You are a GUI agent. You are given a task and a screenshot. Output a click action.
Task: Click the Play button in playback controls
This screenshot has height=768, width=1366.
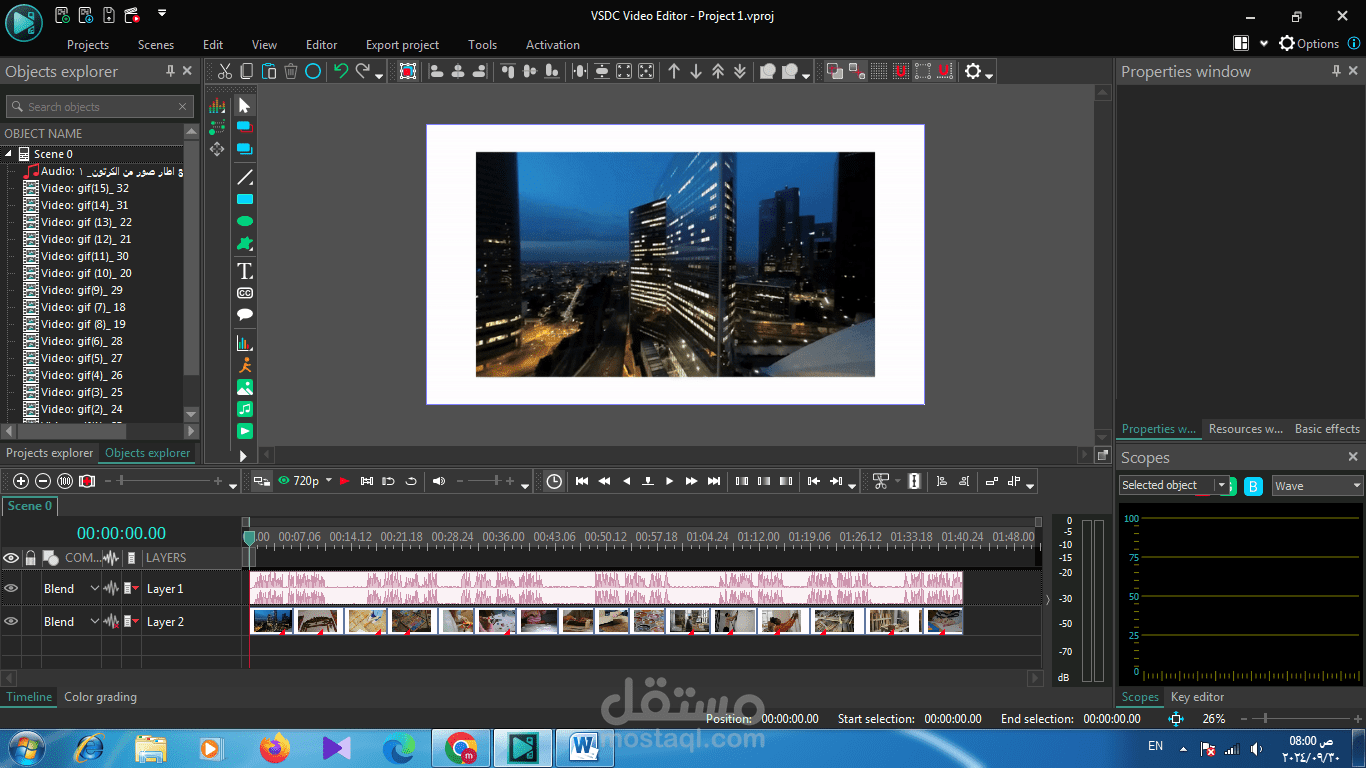point(670,481)
